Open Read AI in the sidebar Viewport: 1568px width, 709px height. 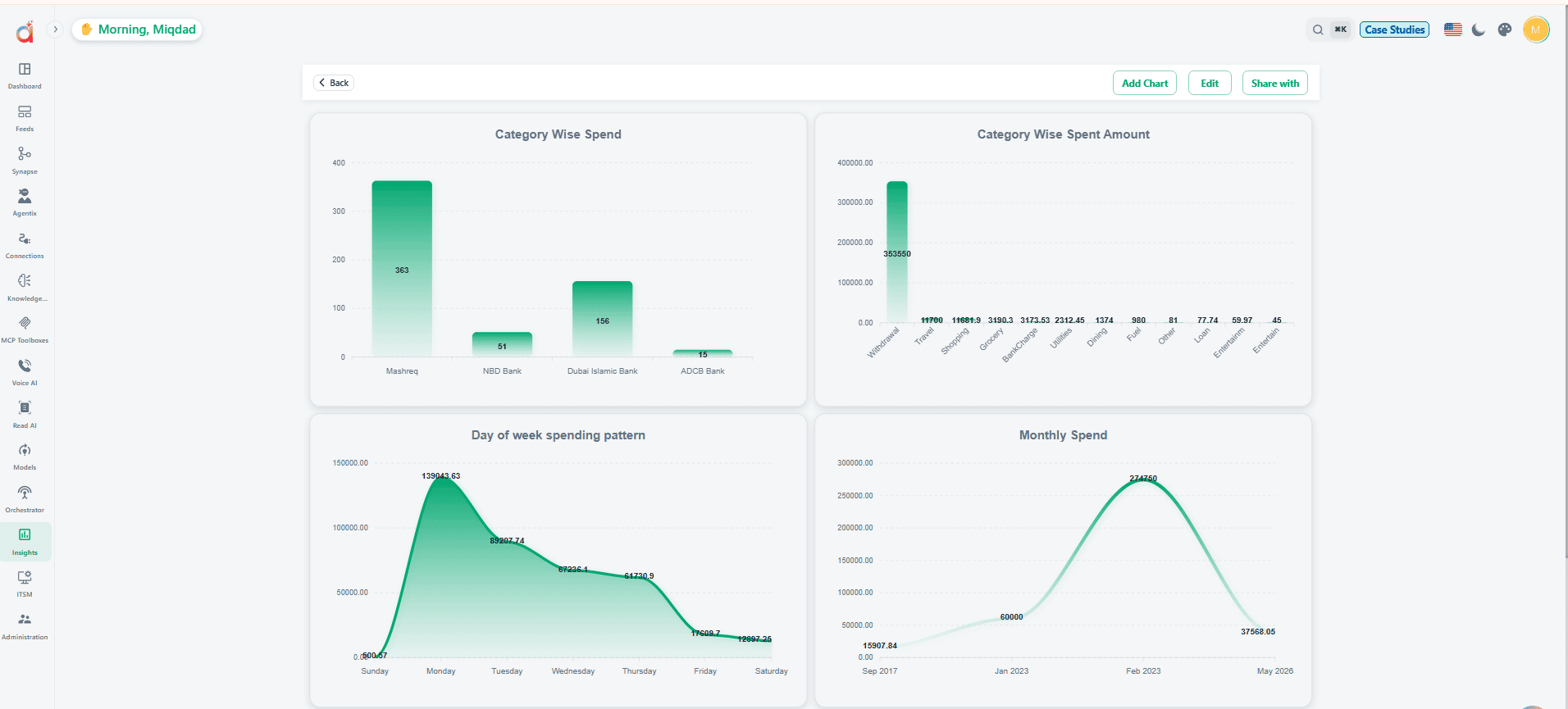[x=25, y=415]
